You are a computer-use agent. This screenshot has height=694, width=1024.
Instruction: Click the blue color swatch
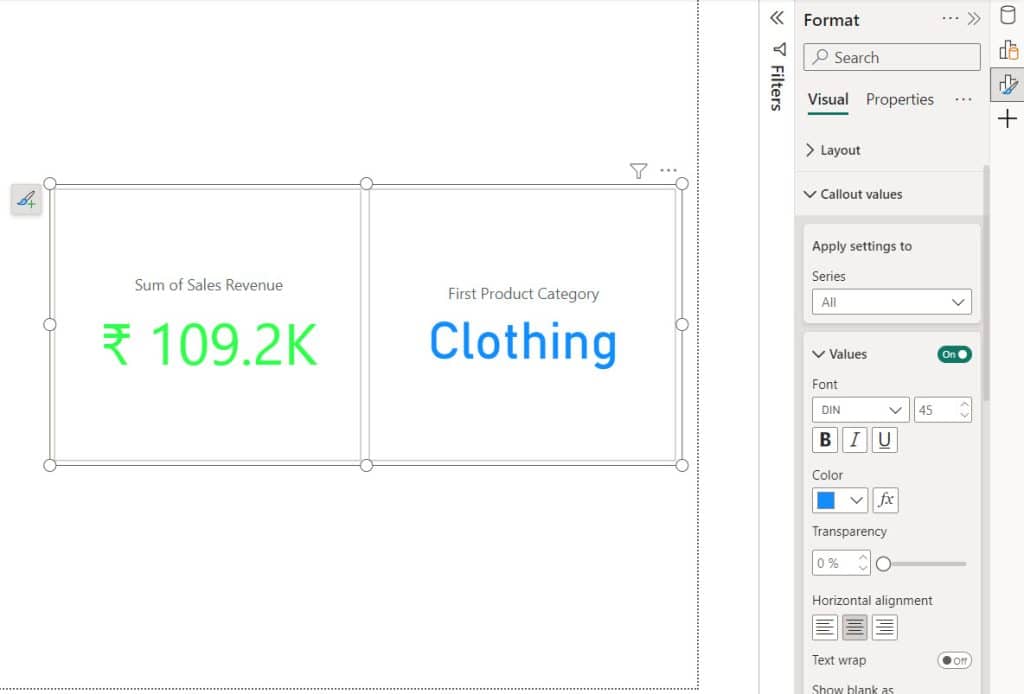tap(826, 500)
